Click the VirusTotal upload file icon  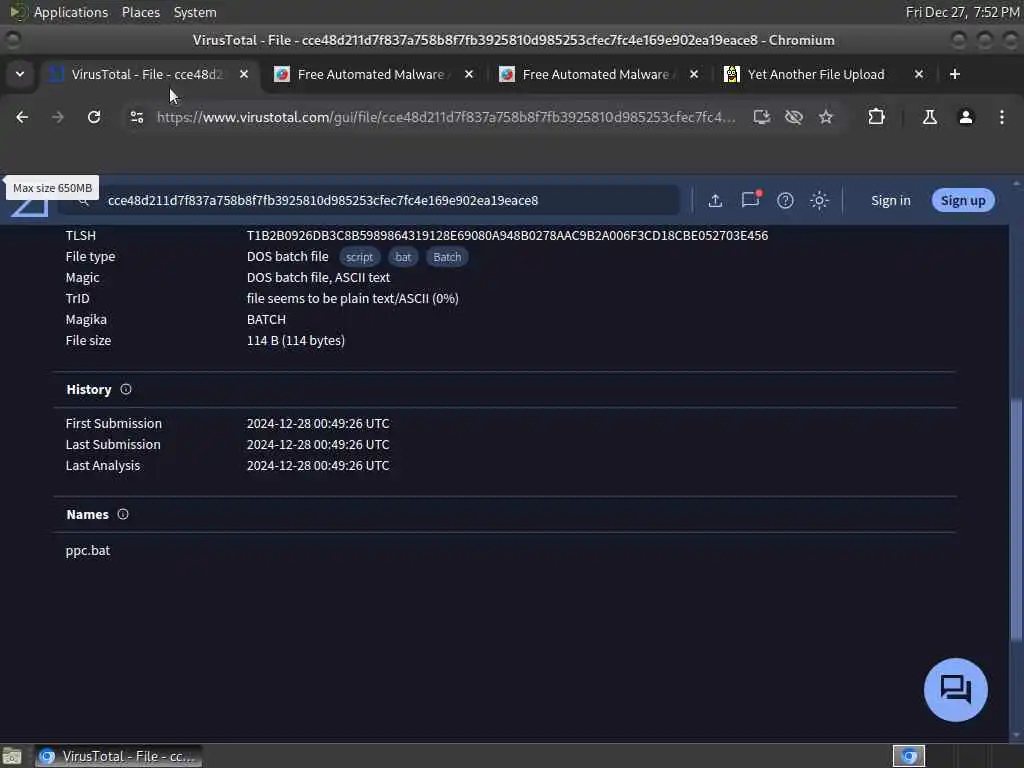(x=715, y=200)
